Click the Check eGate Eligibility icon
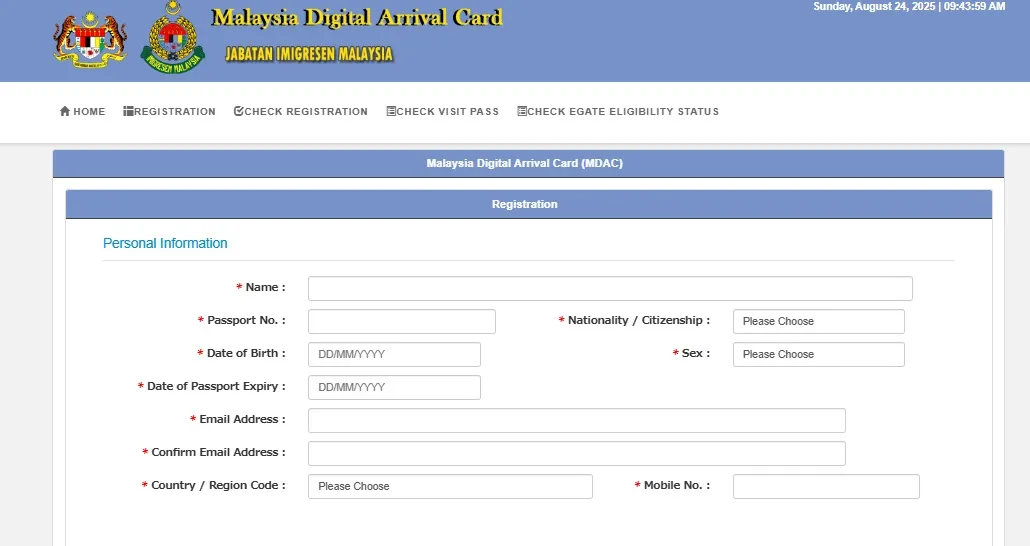This screenshot has height=546, width=1030. pos(522,111)
